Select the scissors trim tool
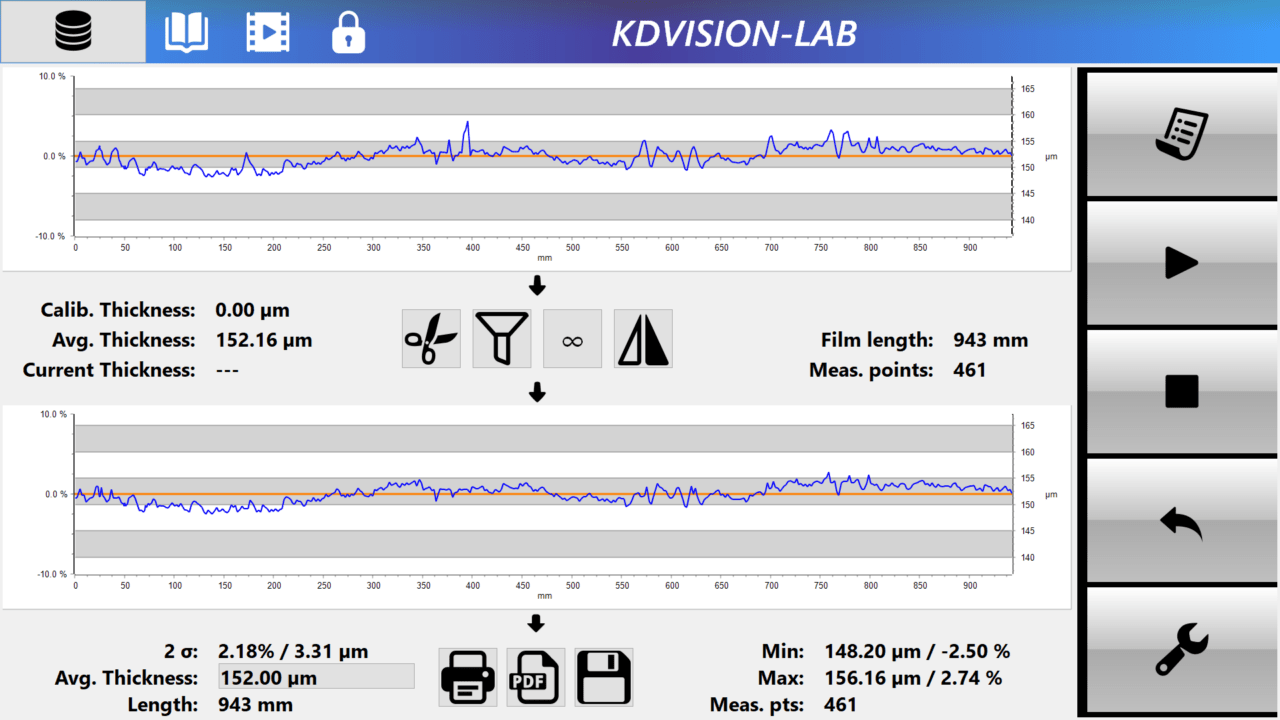1280x720 pixels. 431,338
